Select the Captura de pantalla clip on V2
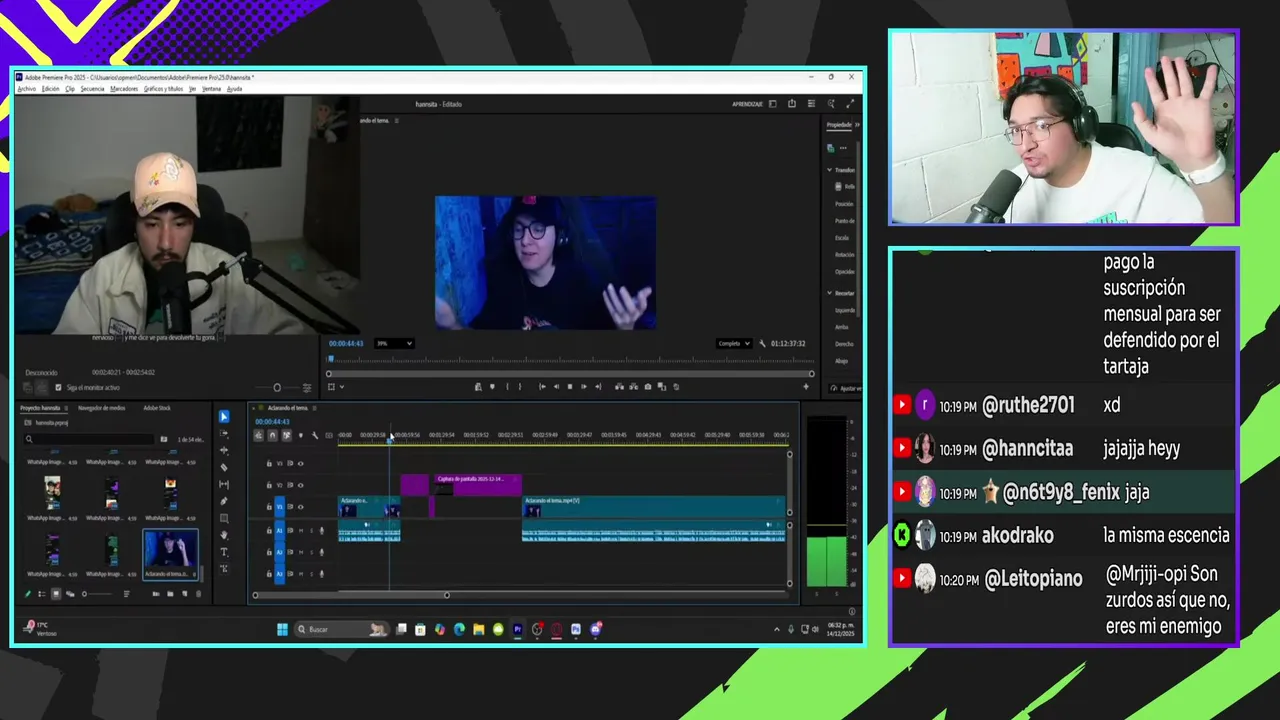Viewport: 1280px width, 720px height. (477, 484)
